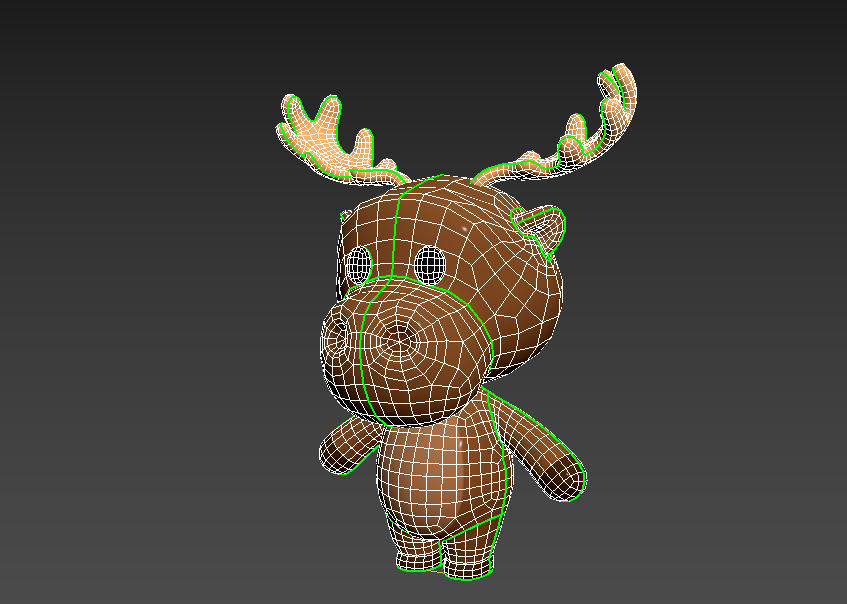Click the reindeer's ear on the head
Viewport: 847px width, 604px height.
(x=540, y=230)
